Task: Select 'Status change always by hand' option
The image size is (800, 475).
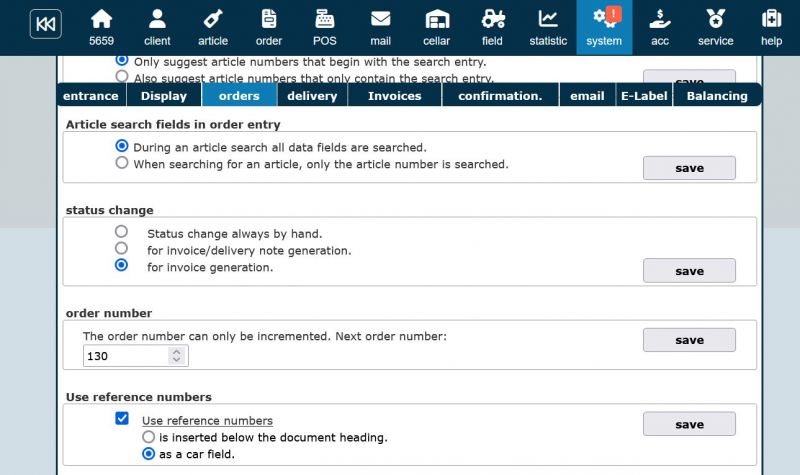Action: click(x=122, y=232)
